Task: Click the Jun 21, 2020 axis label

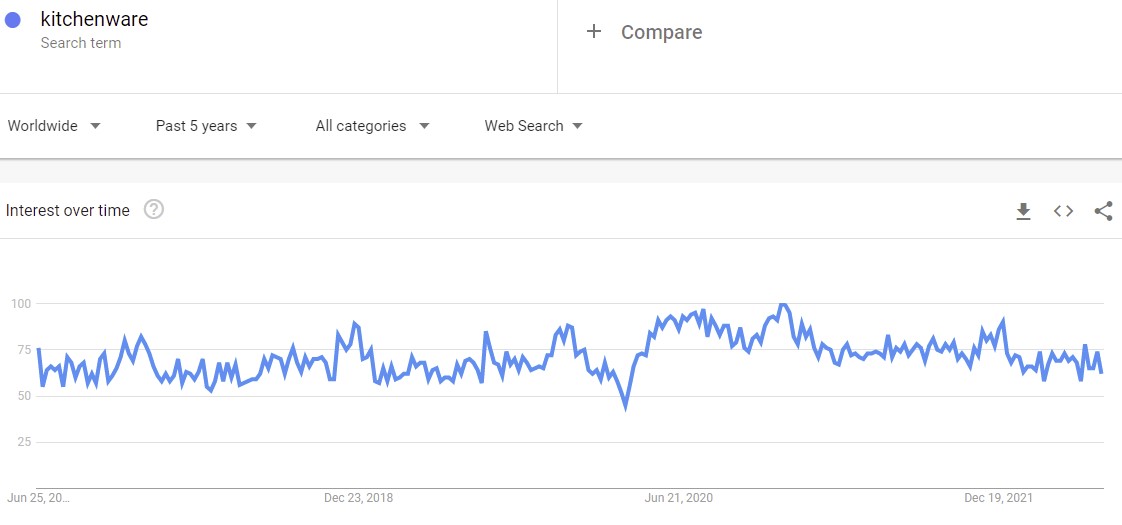Action: click(x=678, y=497)
